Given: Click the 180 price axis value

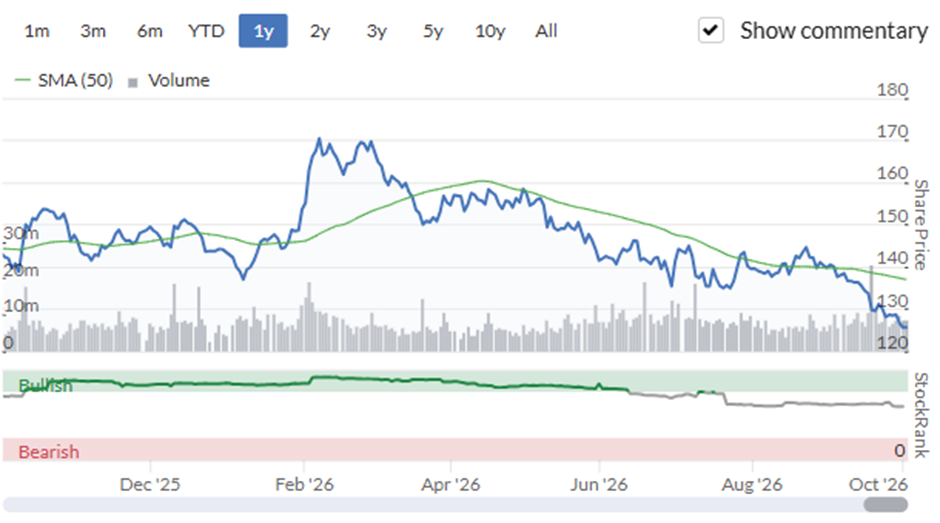Looking at the screenshot, I should (x=892, y=89).
